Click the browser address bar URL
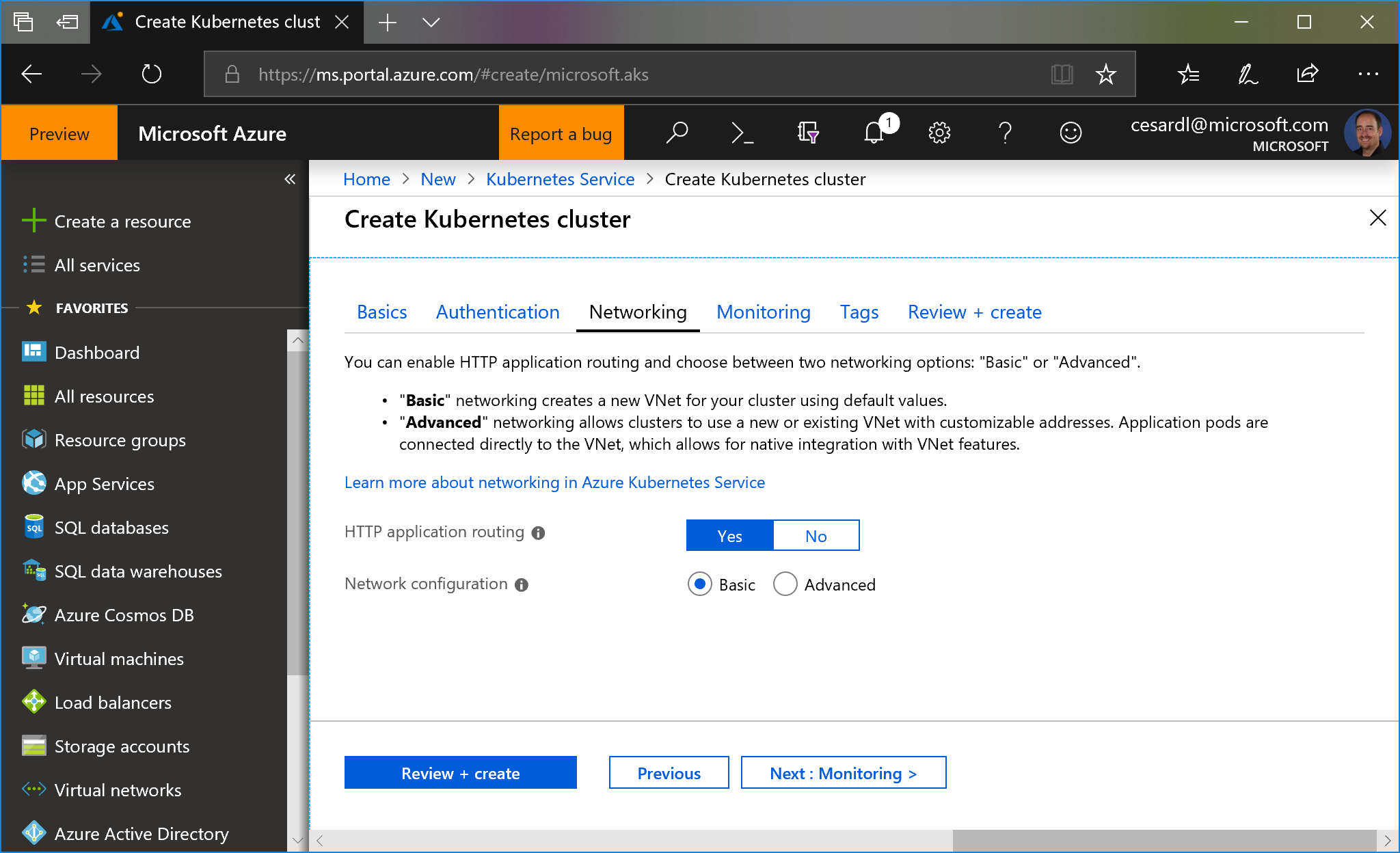The height and width of the screenshot is (853, 1400). click(453, 74)
